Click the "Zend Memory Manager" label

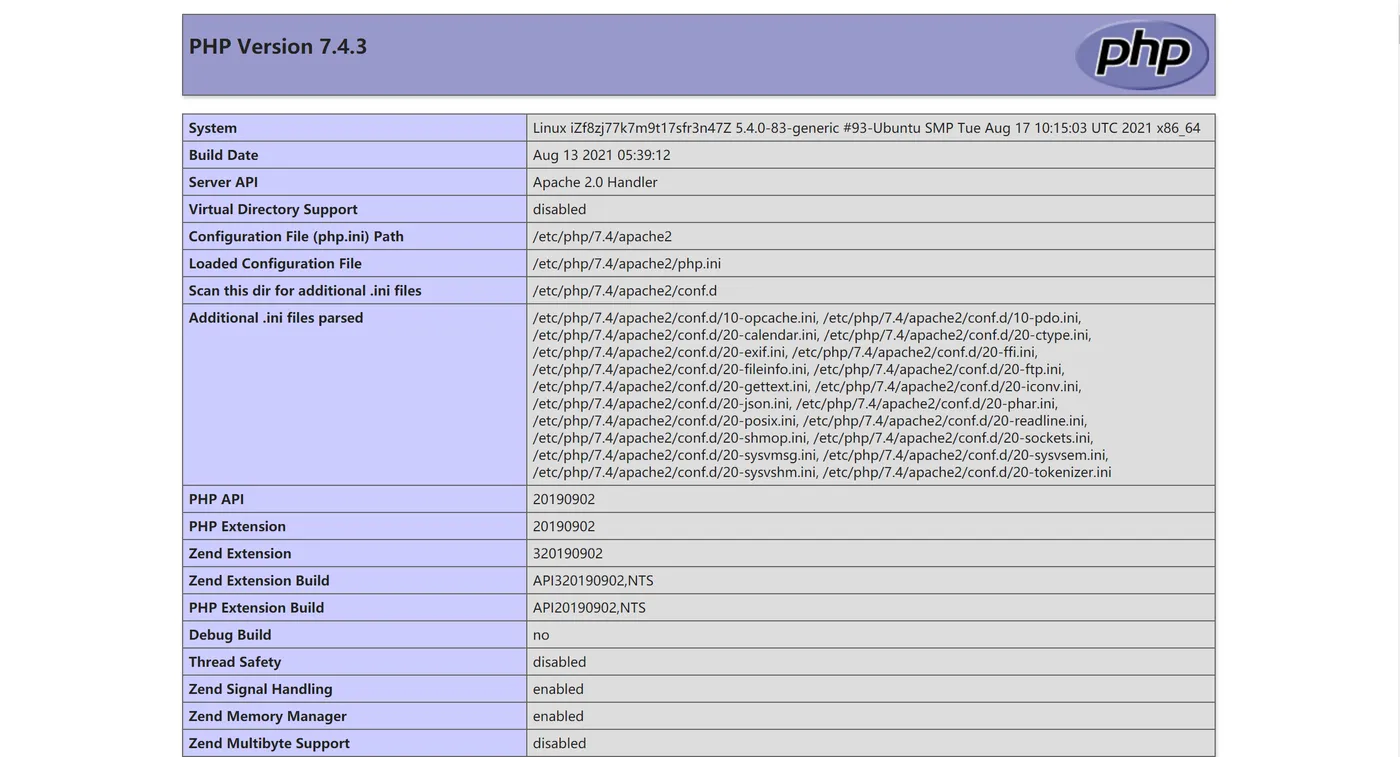click(268, 715)
